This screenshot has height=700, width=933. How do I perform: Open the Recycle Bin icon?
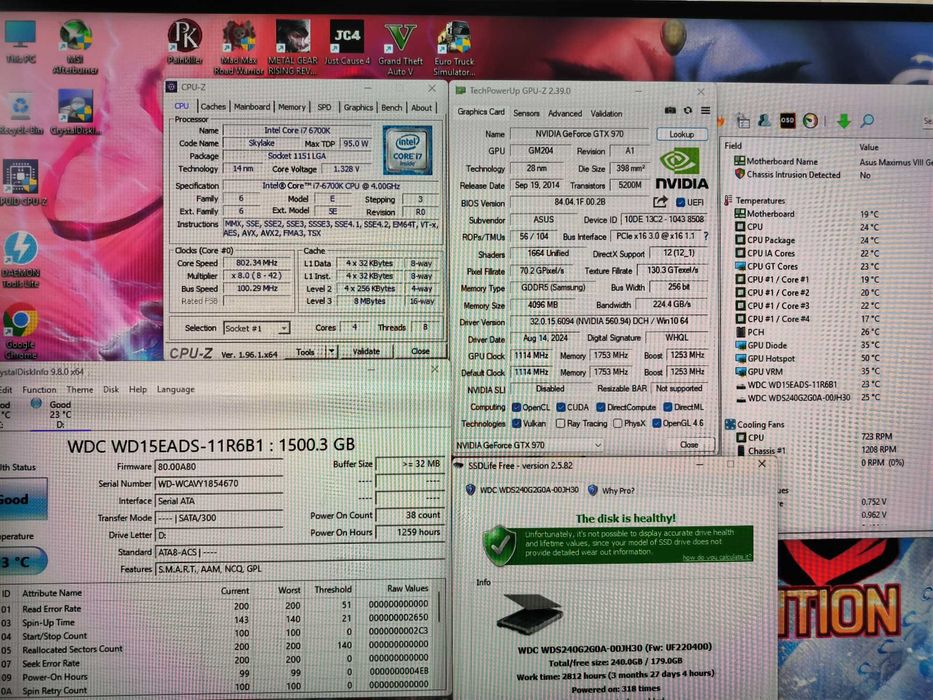(21, 114)
